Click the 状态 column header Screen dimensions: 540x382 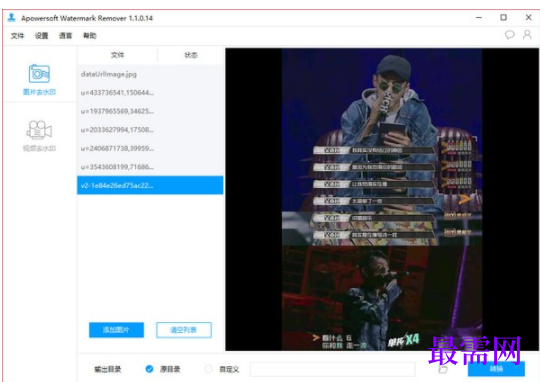coord(191,55)
